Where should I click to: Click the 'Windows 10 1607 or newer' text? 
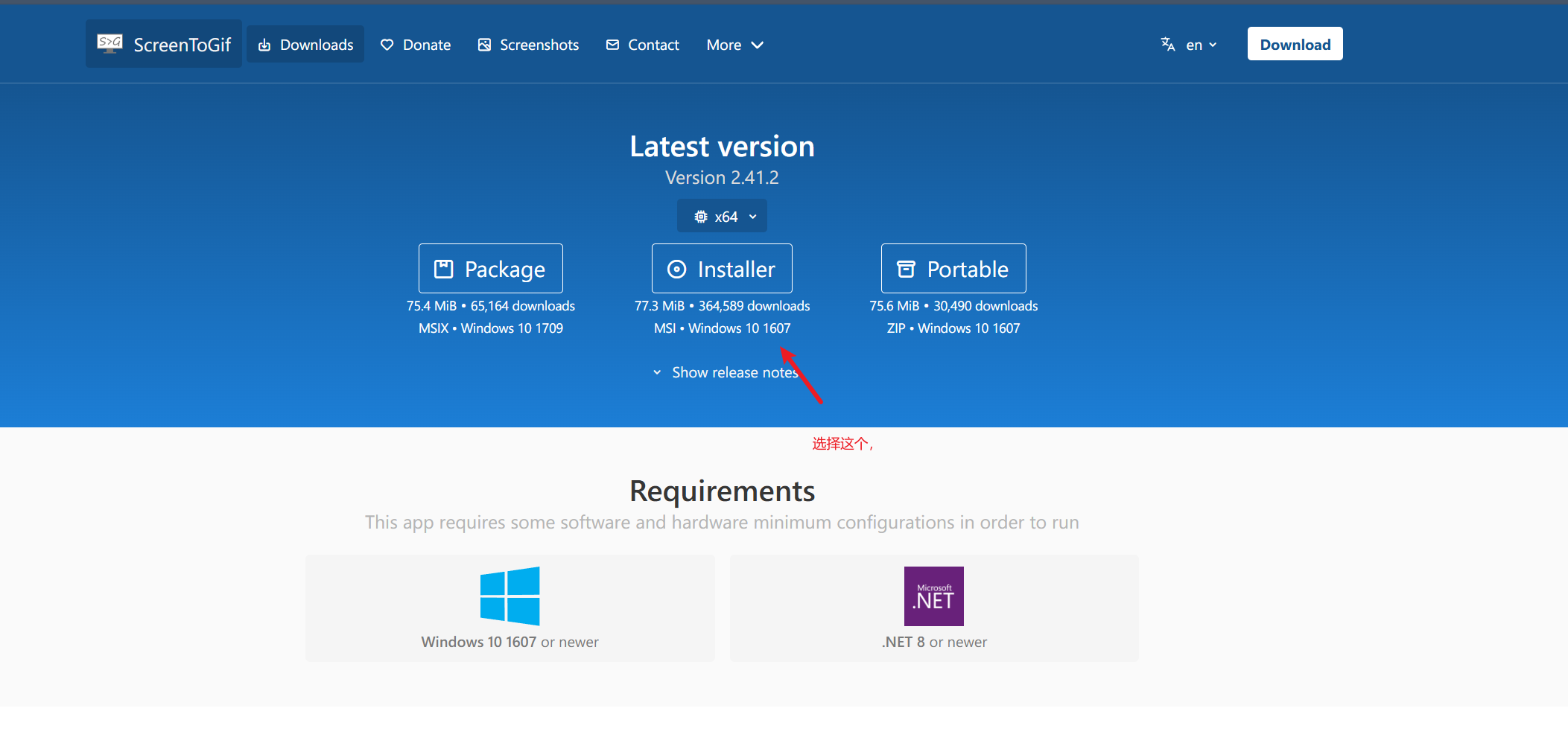point(510,642)
